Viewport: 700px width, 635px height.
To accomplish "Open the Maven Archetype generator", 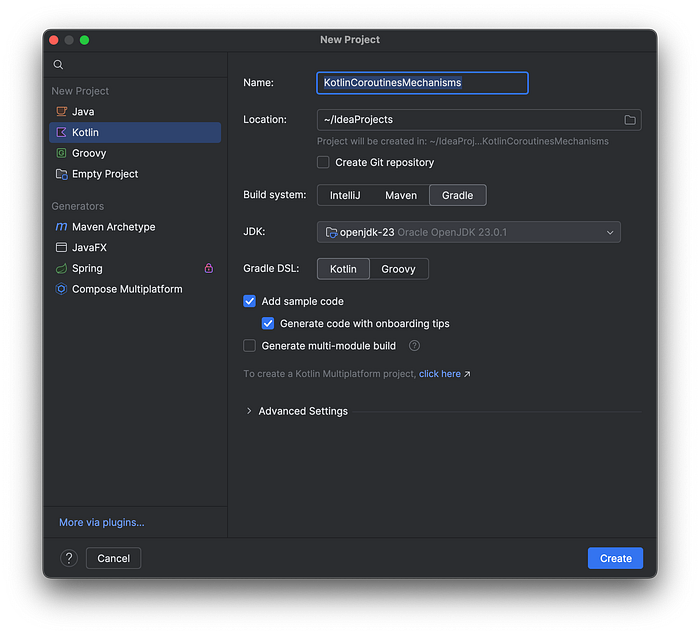I will 105,227.
